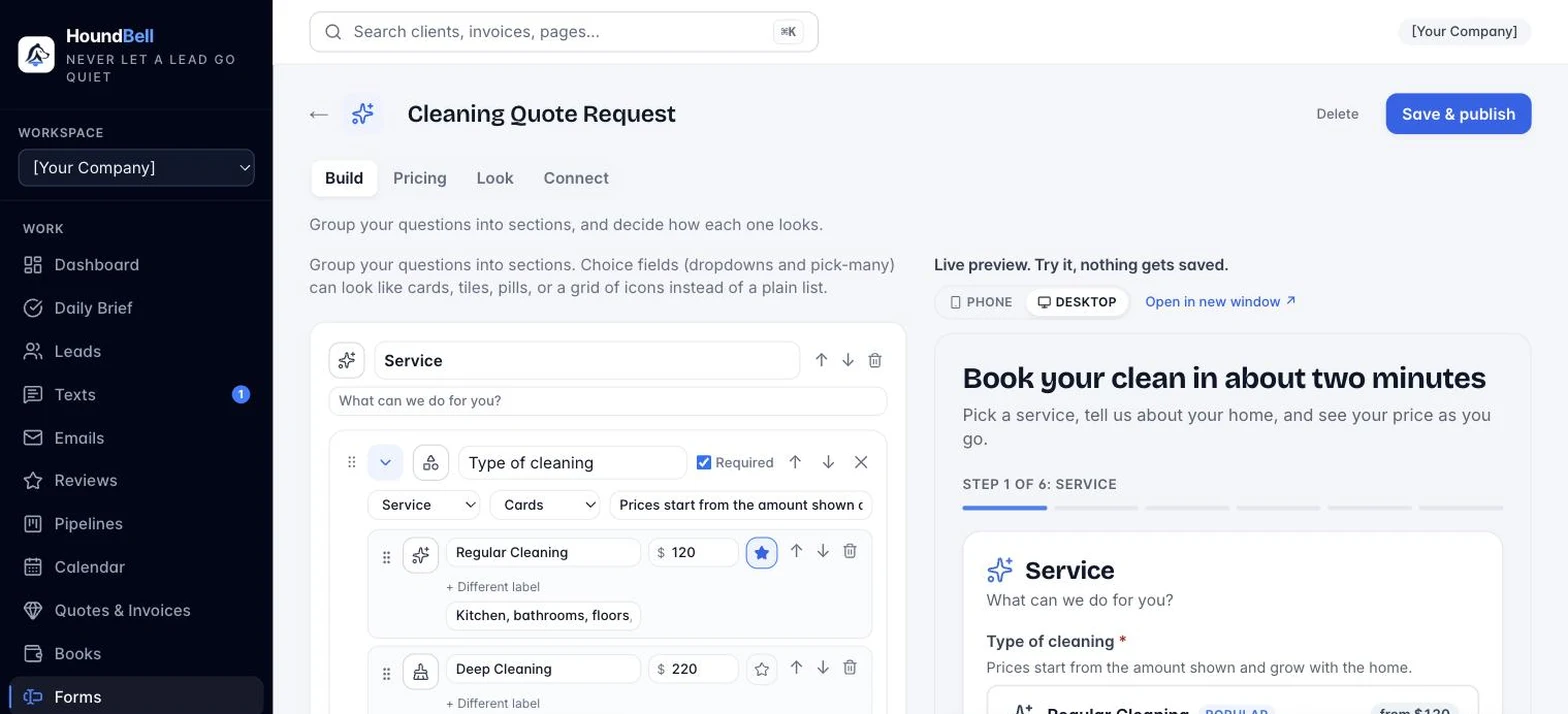Image resolution: width=1568 pixels, height=714 pixels.
Task: Switch to the Connect tab
Action: 576,178
